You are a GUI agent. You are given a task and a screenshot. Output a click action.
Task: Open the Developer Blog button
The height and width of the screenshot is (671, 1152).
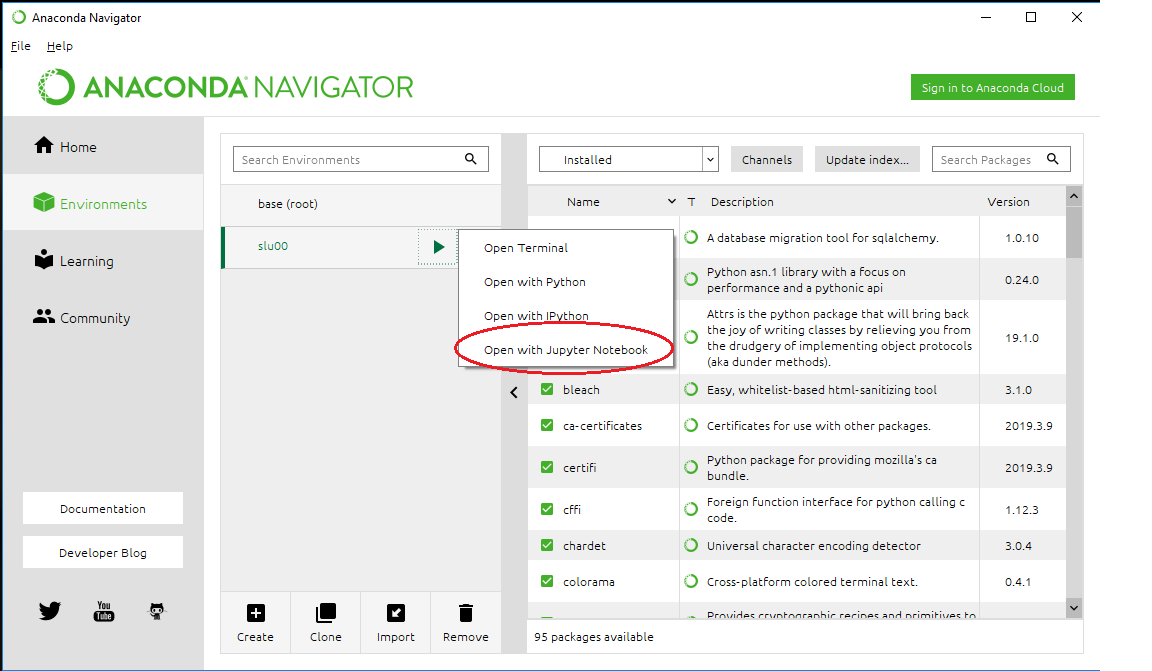click(103, 553)
